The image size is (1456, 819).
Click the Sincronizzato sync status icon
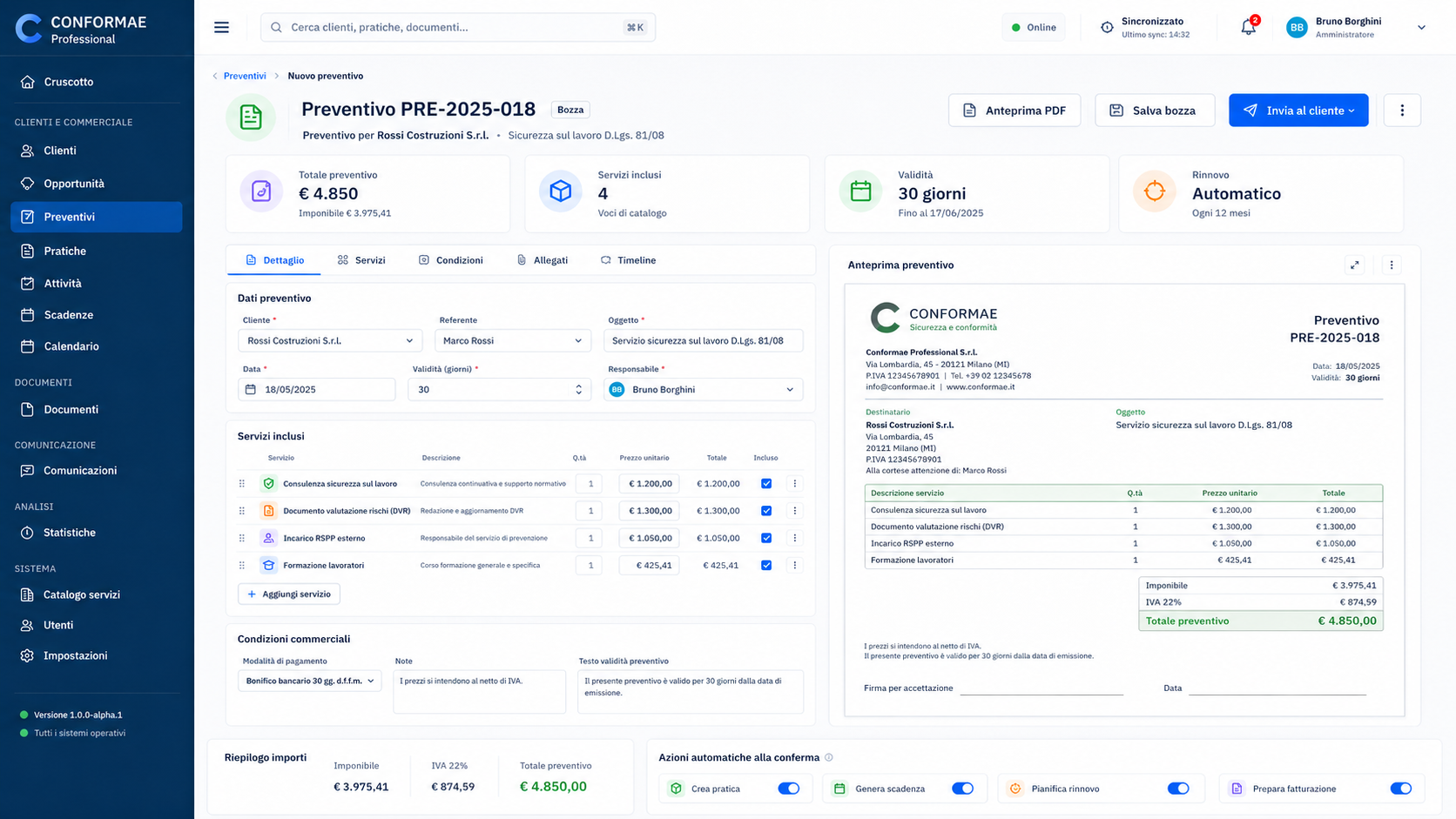tap(1107, 28)
